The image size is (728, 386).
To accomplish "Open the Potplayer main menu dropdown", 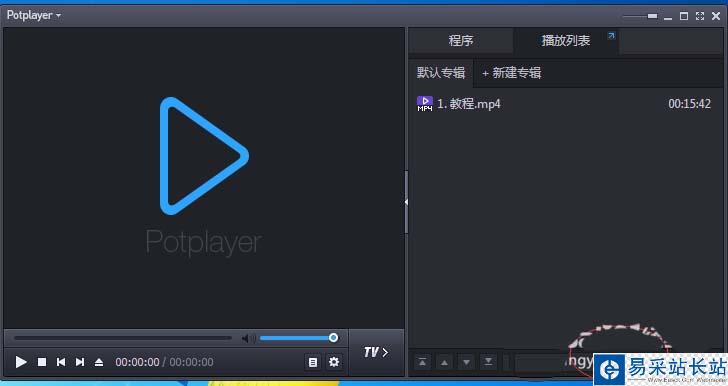I will click(x=33, y=15).
